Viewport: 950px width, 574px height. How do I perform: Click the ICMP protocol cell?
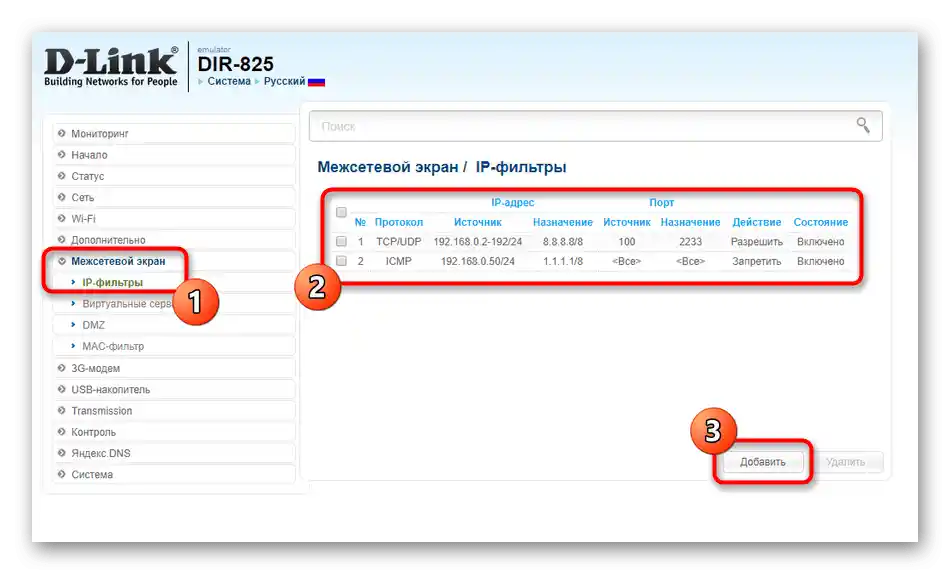(399, 261)
